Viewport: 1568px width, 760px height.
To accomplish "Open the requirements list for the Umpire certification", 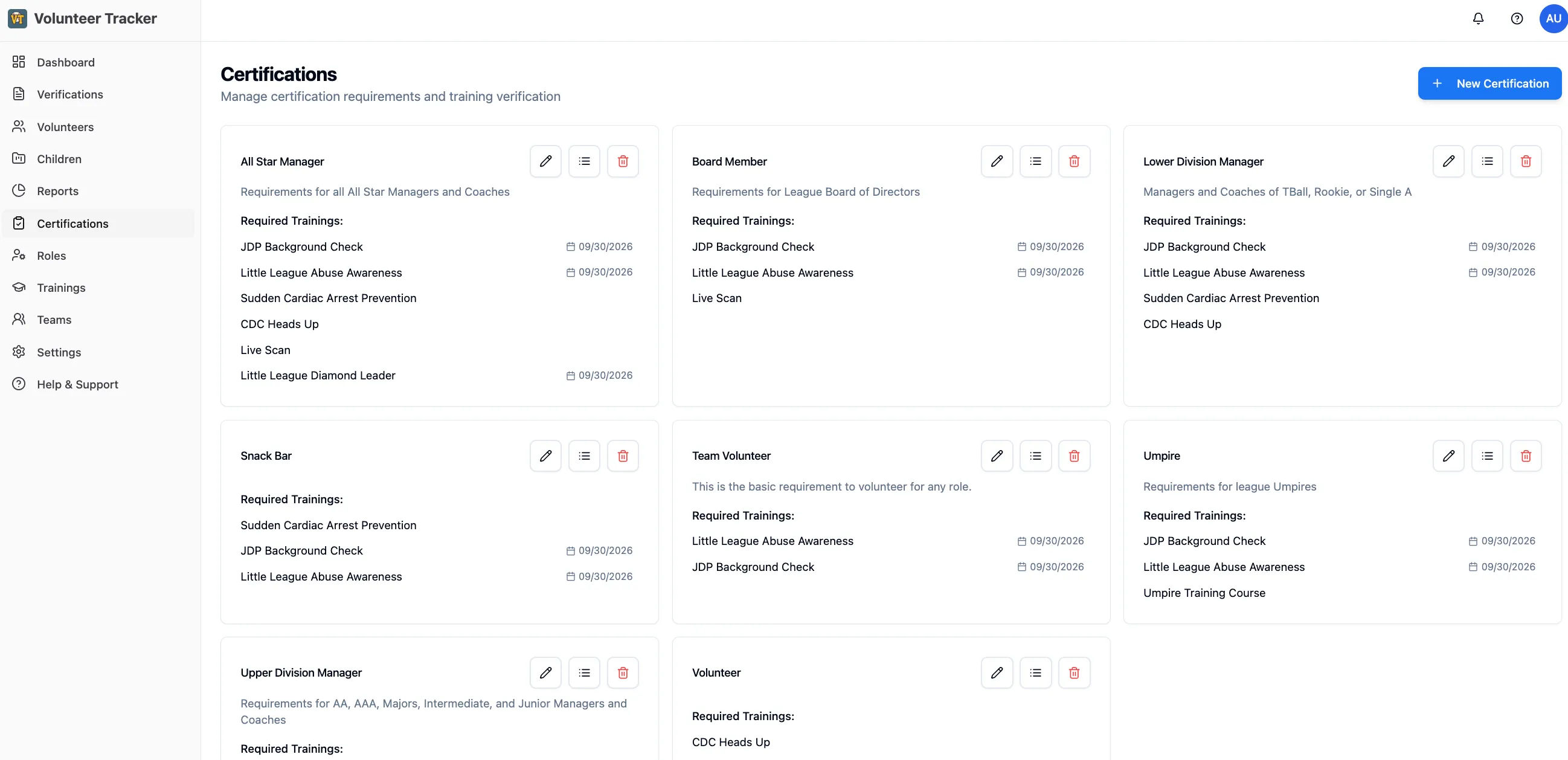I will tap(1487, 455).
